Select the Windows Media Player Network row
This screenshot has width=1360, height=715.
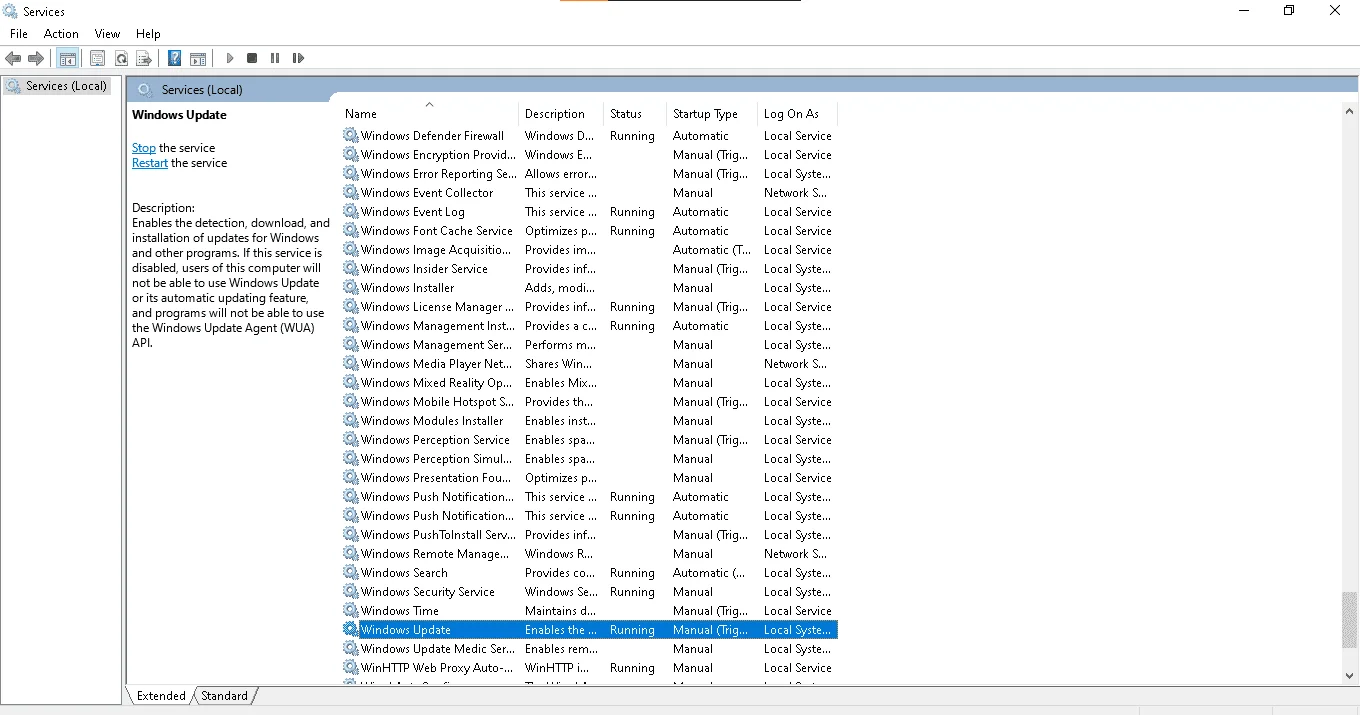[x=590, y=364]
